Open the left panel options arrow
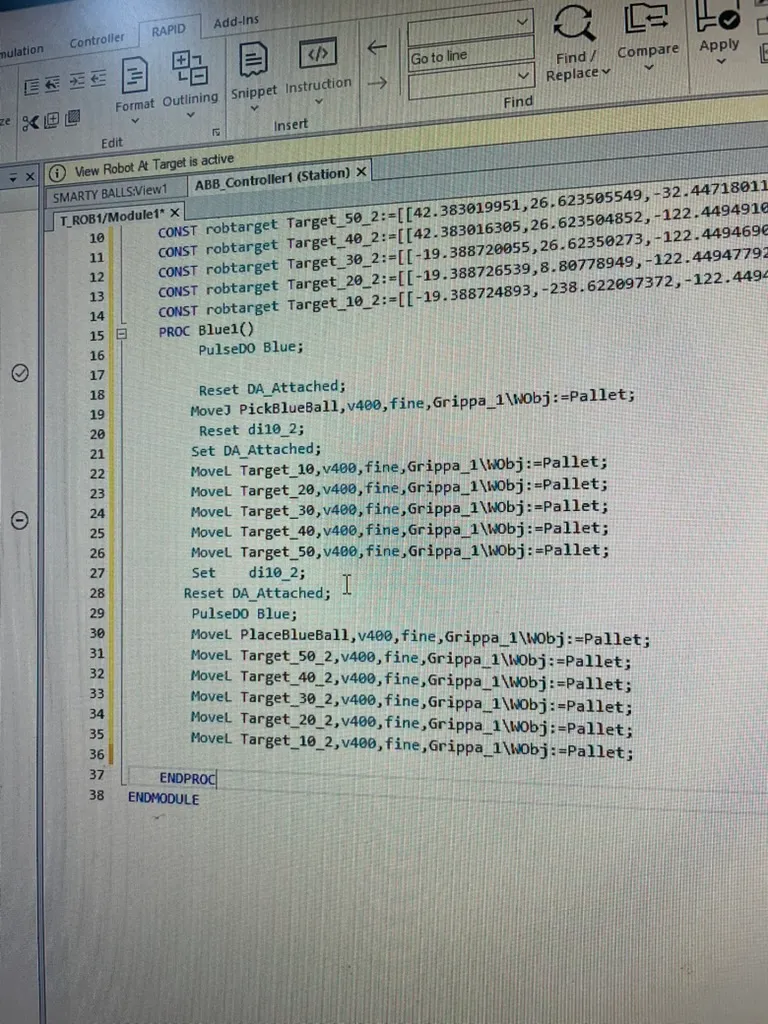Image resolution: width=768 pixels, height=1024 pixels. (x=13, y=178)
